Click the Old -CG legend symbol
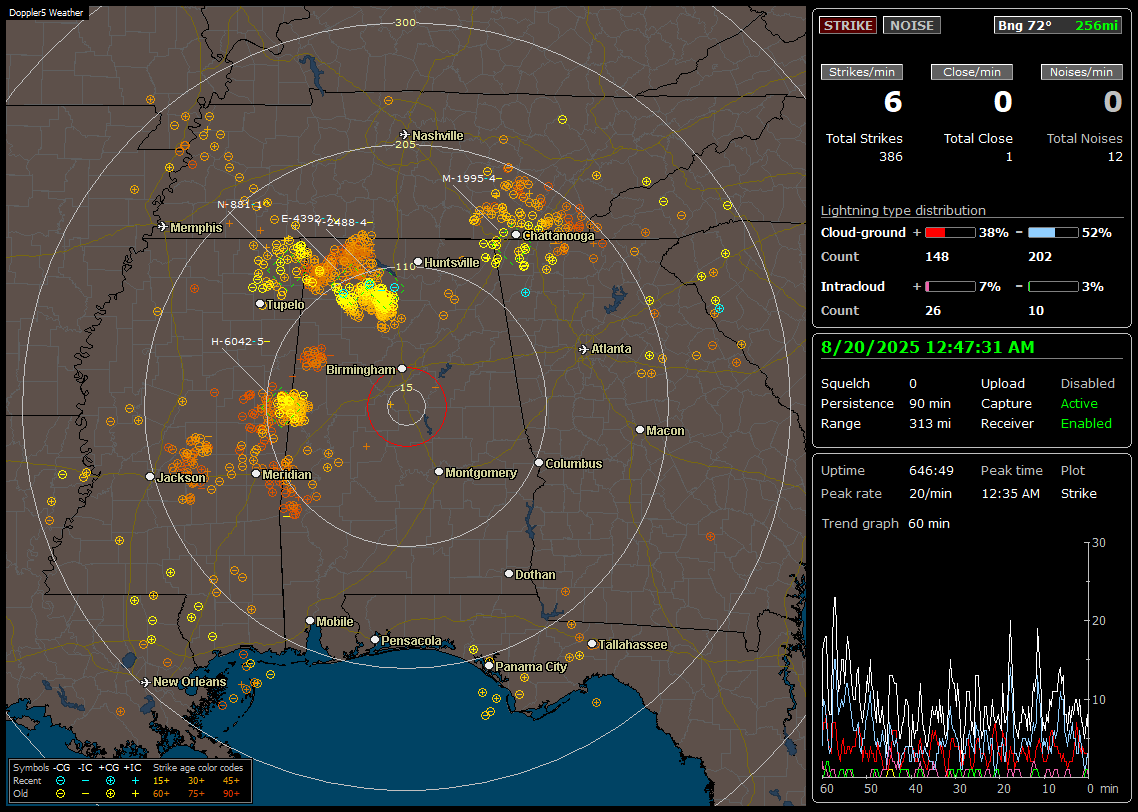 [61, 794]
